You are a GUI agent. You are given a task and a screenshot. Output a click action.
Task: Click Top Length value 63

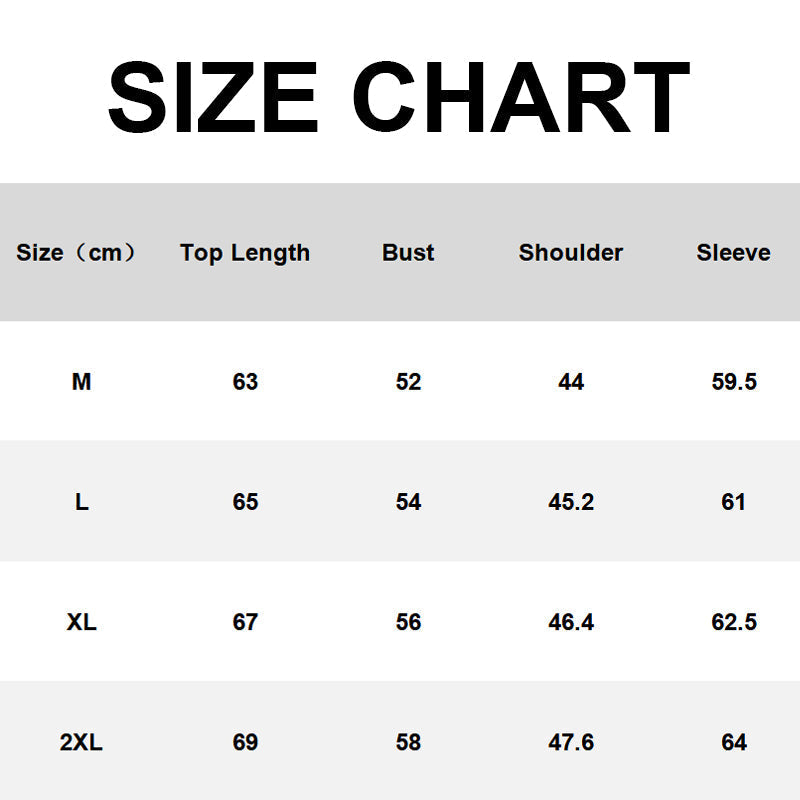(245, 382)
